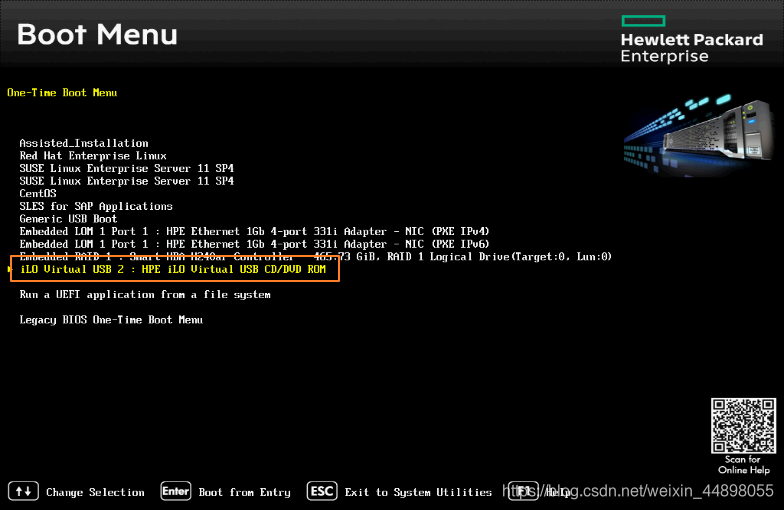This screenshot has width=784, height=510.
Task: Select the Assisted_Installation boot entry
Action: click(84, 143)
